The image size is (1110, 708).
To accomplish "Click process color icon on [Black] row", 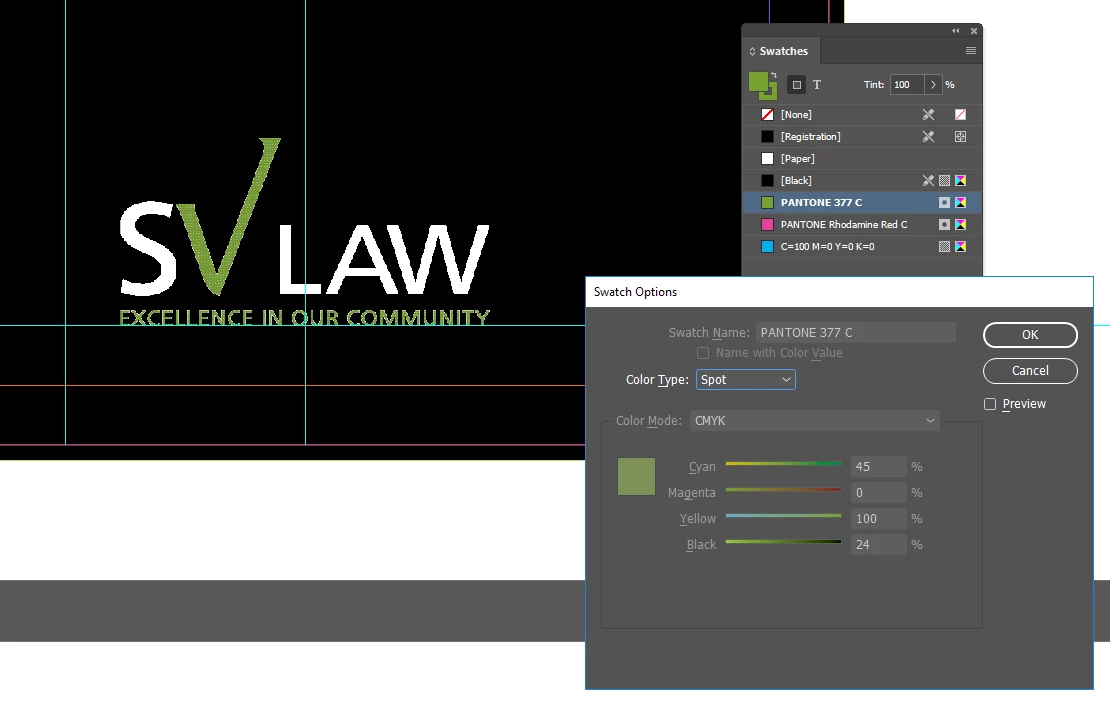I will [944, 181].
